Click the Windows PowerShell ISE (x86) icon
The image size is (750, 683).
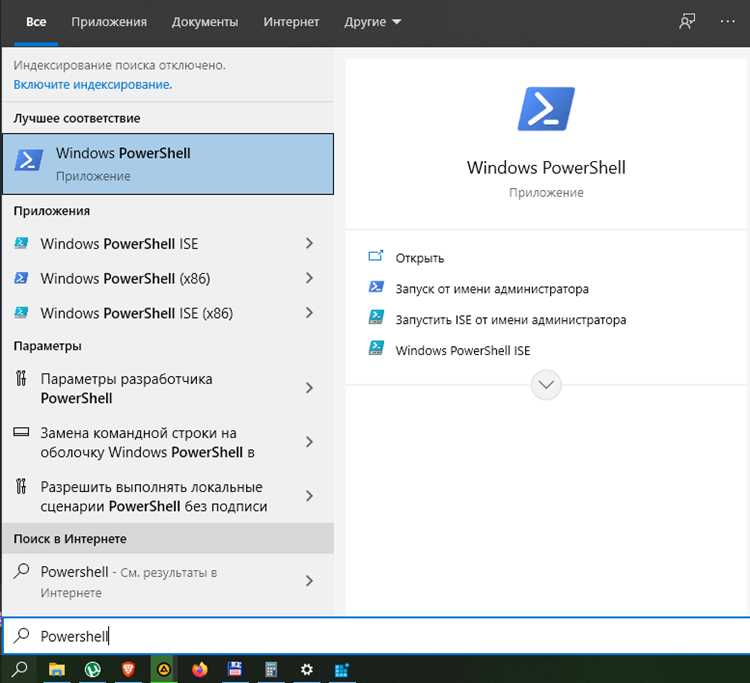(21, 313)
